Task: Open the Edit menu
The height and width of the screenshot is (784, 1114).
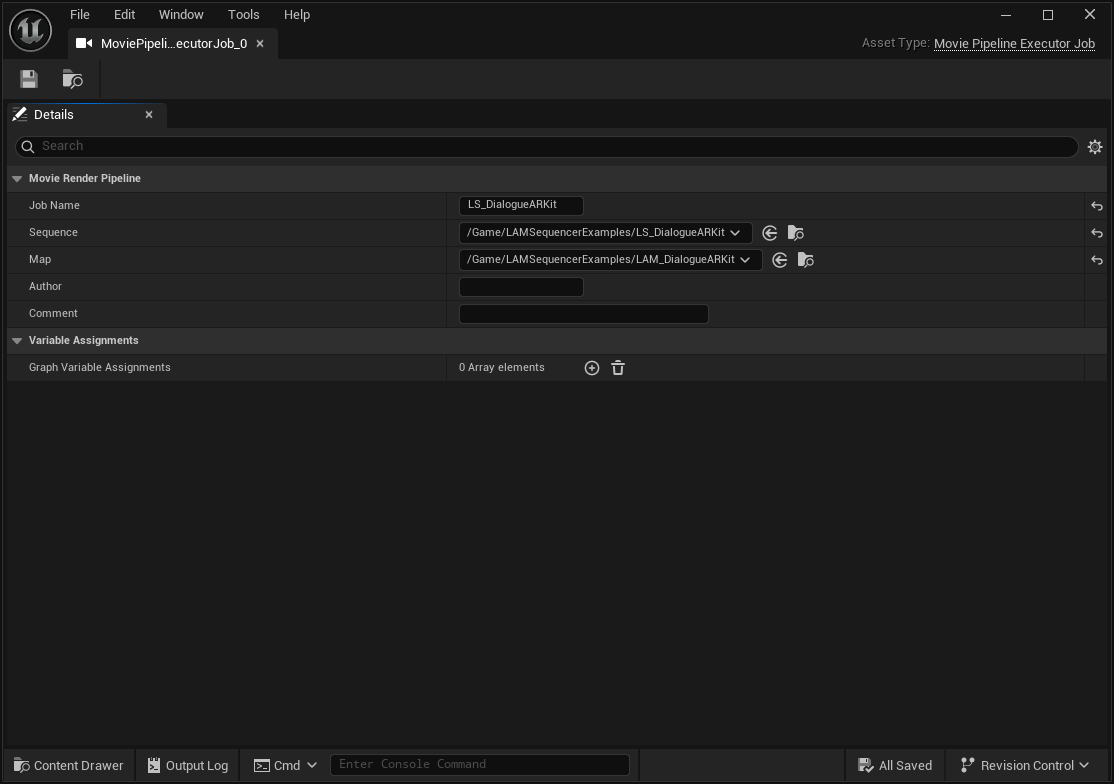Action: click(x=124, y=15)
